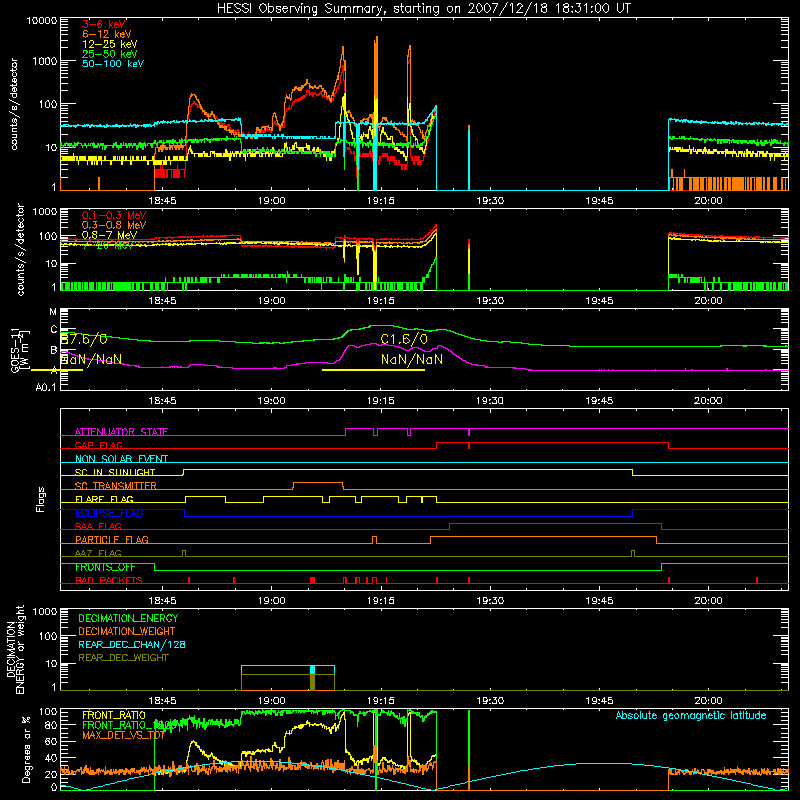Select the 0.3-0.8 MeV legend label
The image size is (800, 800).
click(114, 225)
